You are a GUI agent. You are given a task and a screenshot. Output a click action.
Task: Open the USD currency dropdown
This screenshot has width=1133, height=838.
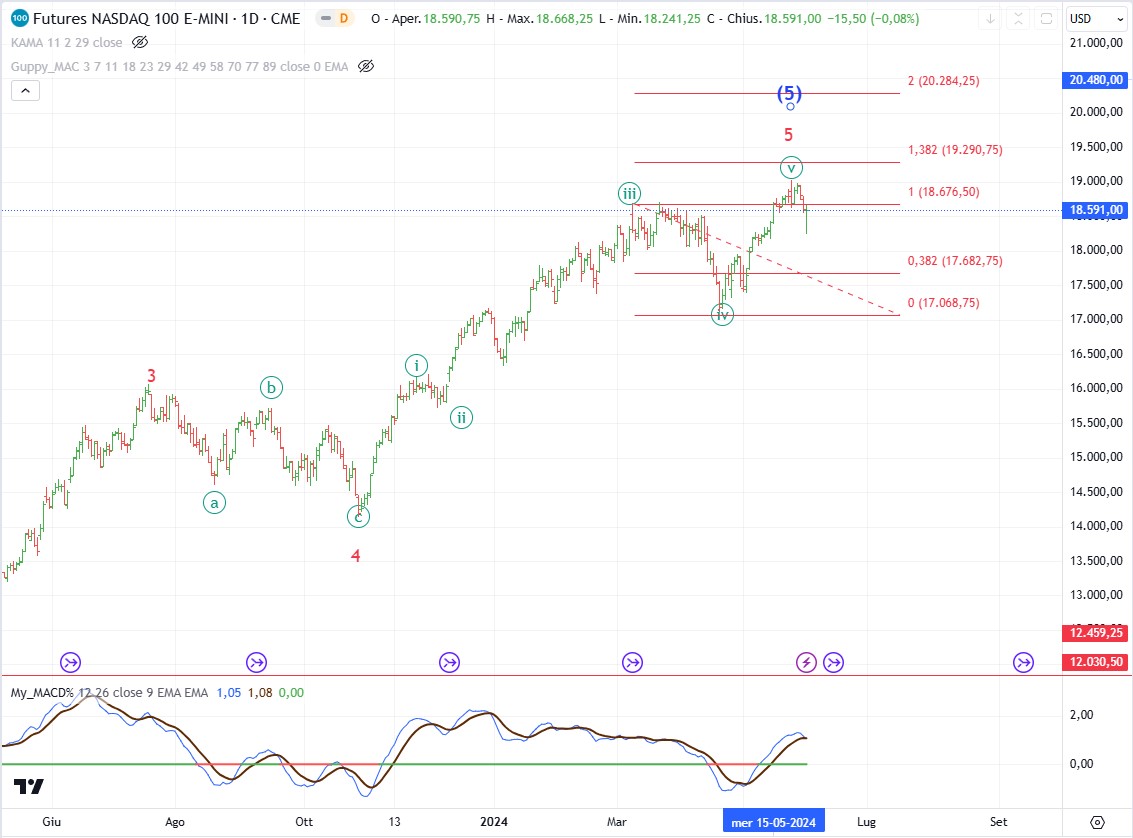pyautogui.click(x=1096, y=19)
